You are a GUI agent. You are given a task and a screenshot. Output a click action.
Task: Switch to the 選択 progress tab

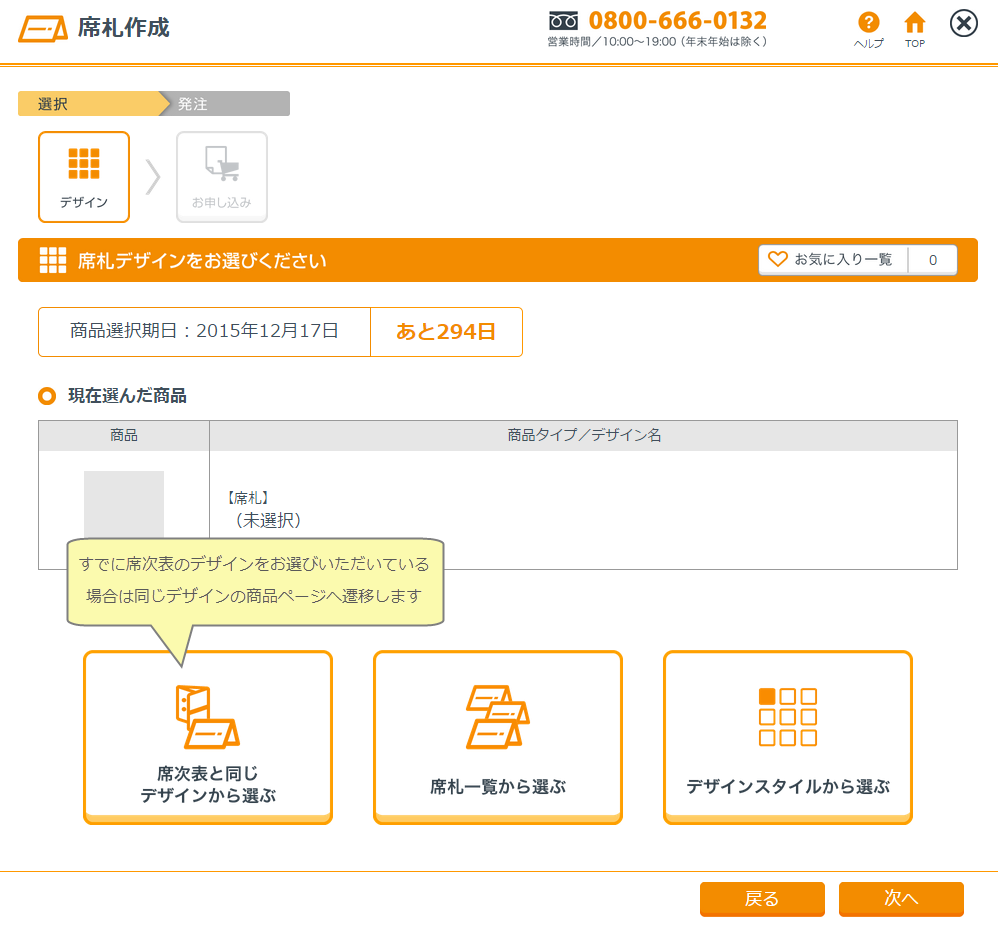(x=88, y=104)
